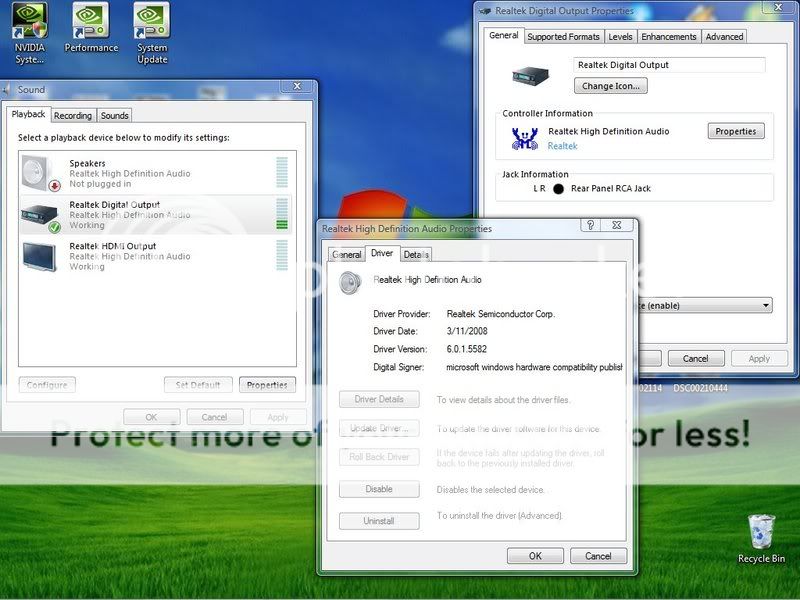The image size is (800, 600).
Task: Switch to the Supported Formats tab
Action: click(563, 37)
